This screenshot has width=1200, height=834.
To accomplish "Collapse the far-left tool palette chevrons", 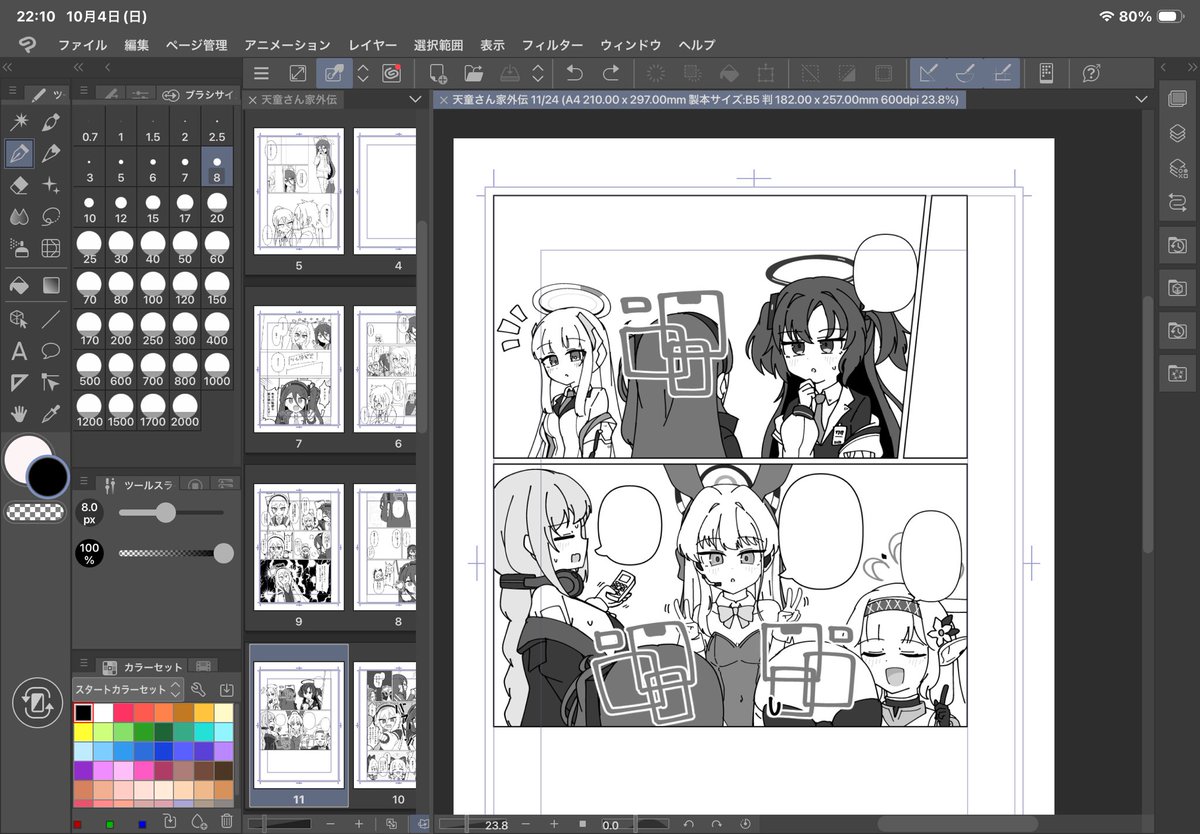I will click(7, 67).
